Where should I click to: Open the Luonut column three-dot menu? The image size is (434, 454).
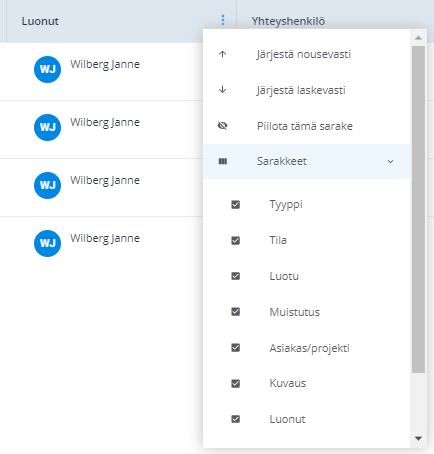223,20
